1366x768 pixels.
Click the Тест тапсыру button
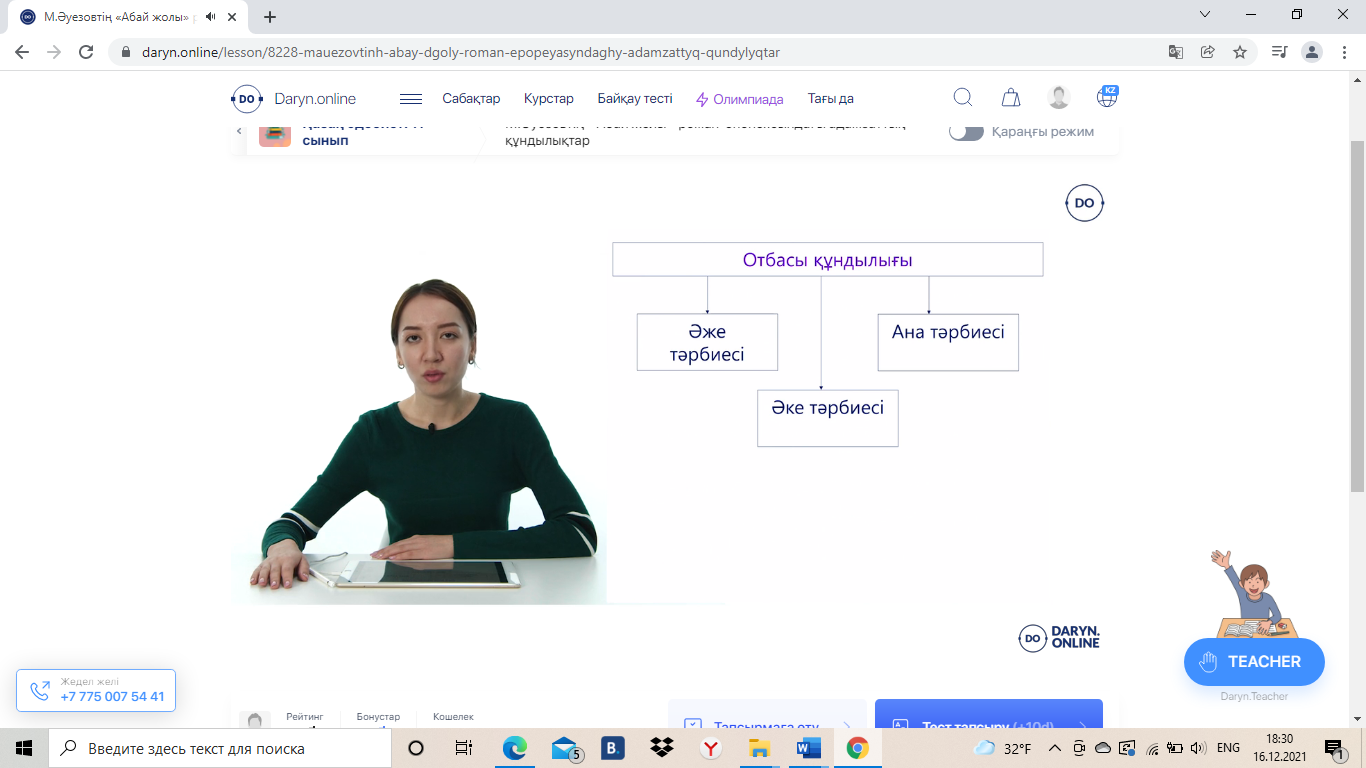989,714
